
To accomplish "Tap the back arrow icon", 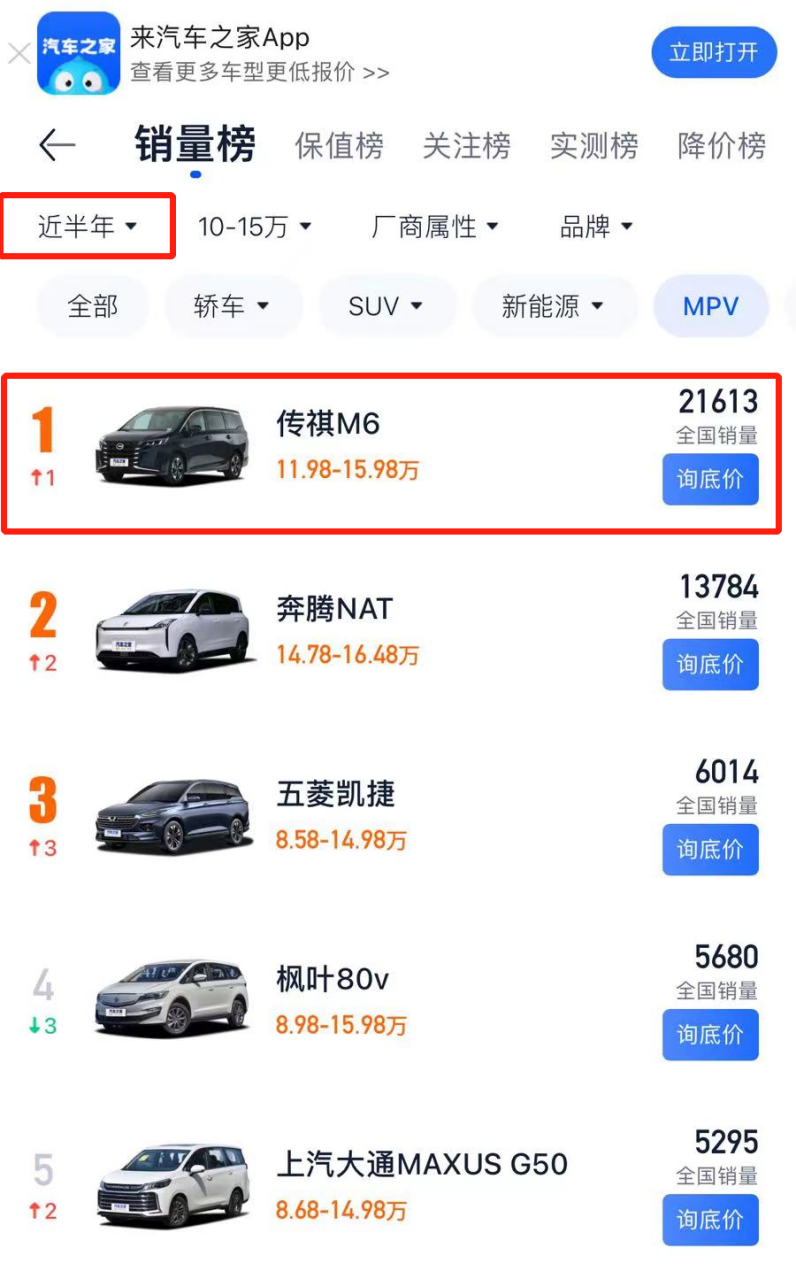I will (x=57, y=146).
